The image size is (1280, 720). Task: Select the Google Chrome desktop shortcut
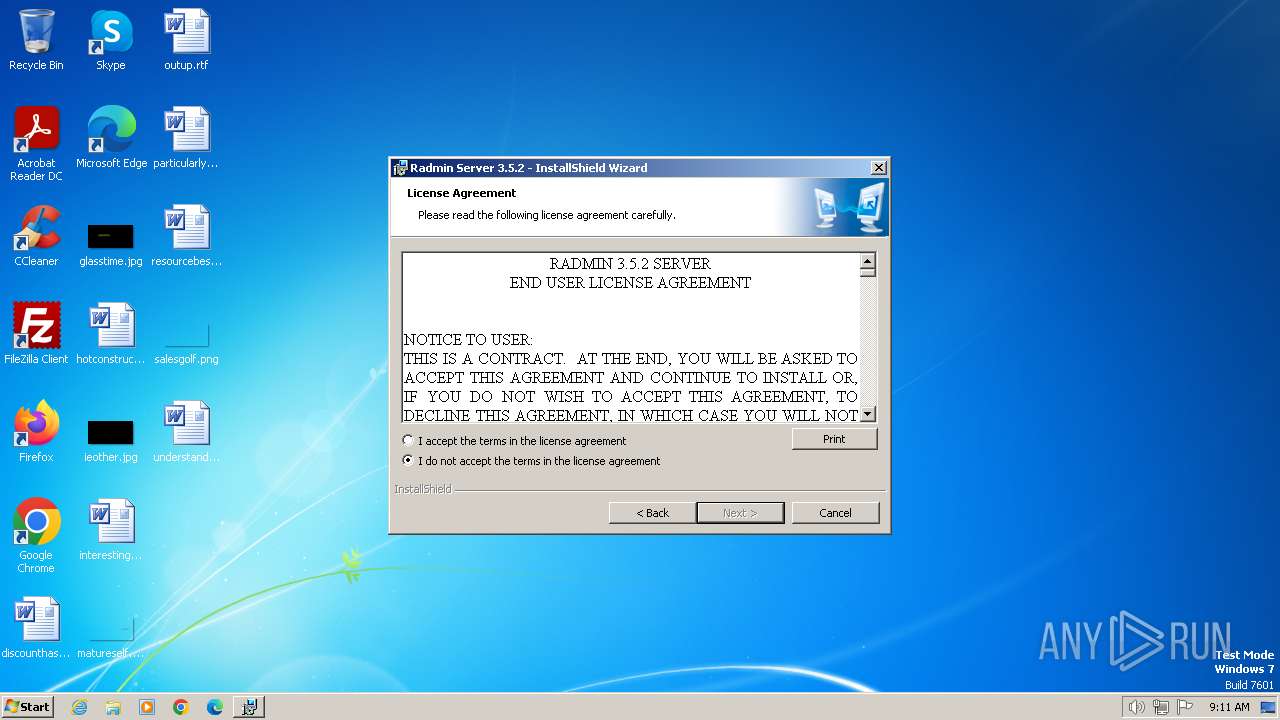click(36, 536)
